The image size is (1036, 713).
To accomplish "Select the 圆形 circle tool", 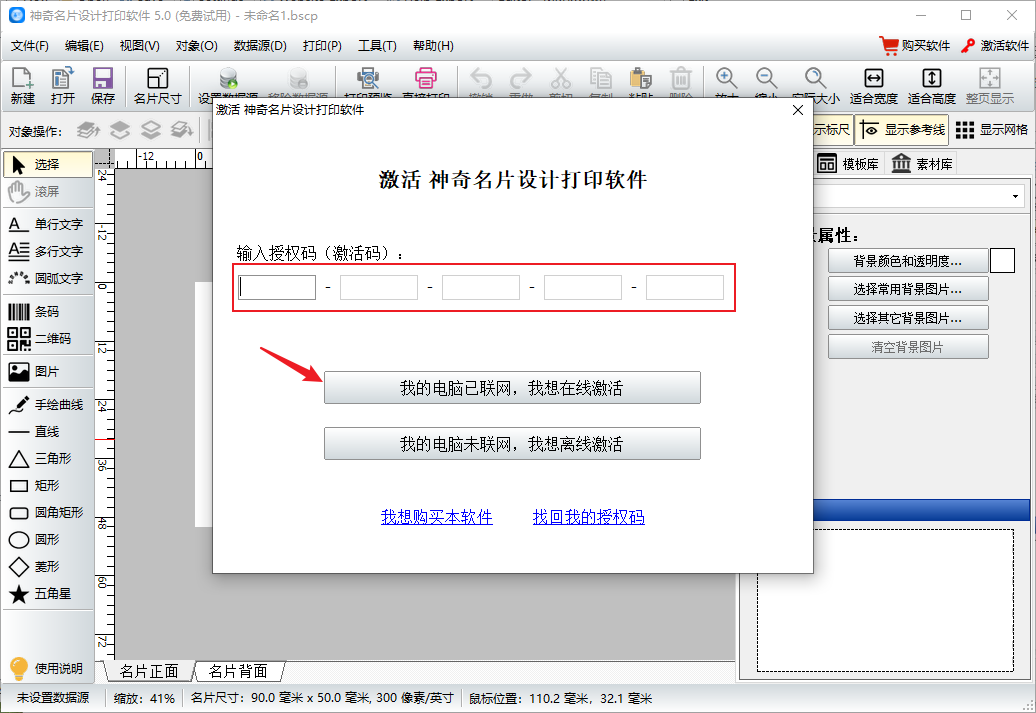I will (48, 540).
